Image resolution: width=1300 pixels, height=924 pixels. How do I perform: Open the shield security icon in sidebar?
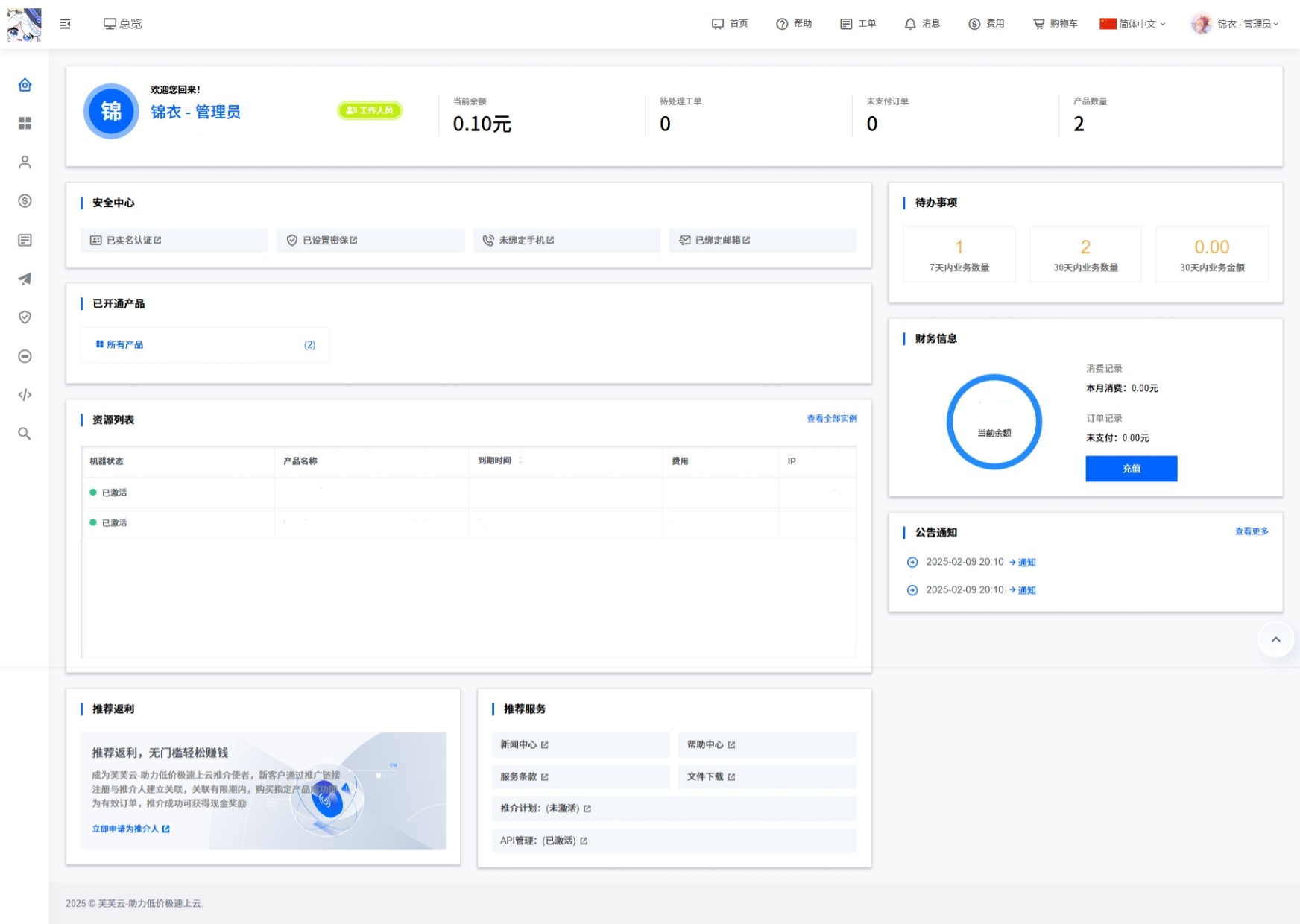click(x=25, y=317)
